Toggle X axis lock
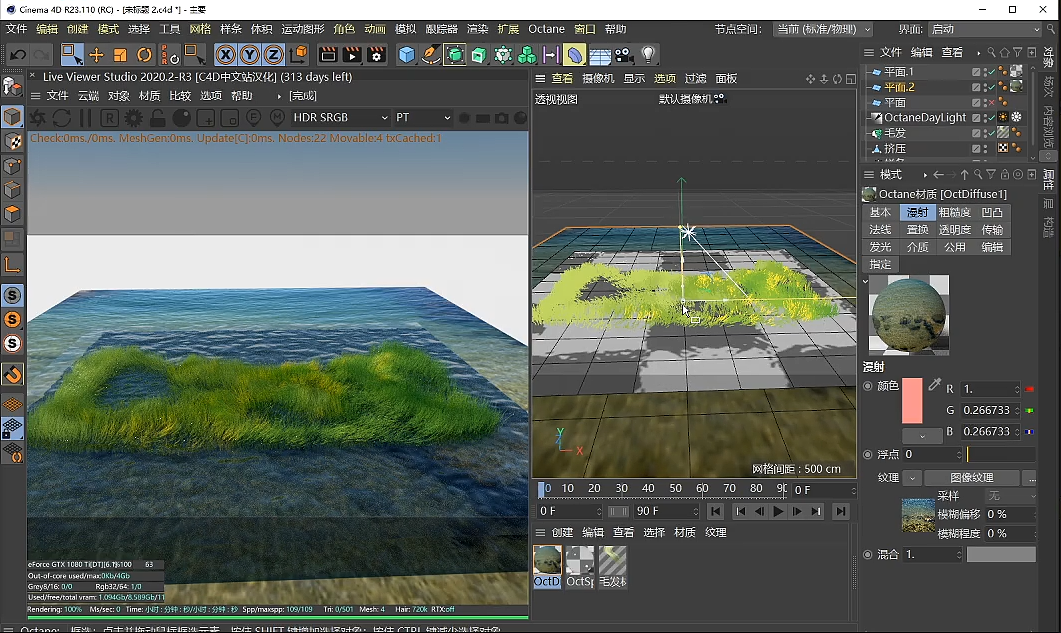This screenshot has width=1061, height=633. pos(225,55)
